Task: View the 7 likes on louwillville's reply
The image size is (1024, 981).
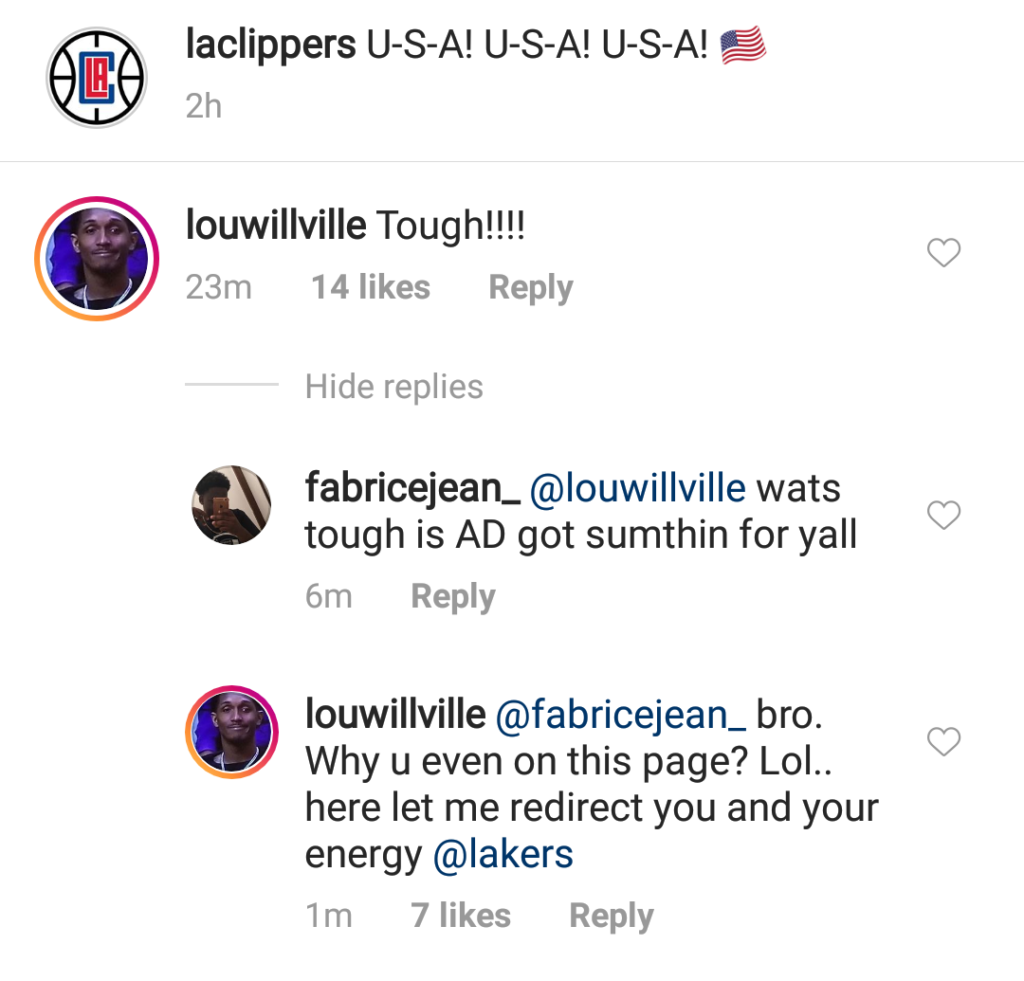Action: tap(460, 915)
